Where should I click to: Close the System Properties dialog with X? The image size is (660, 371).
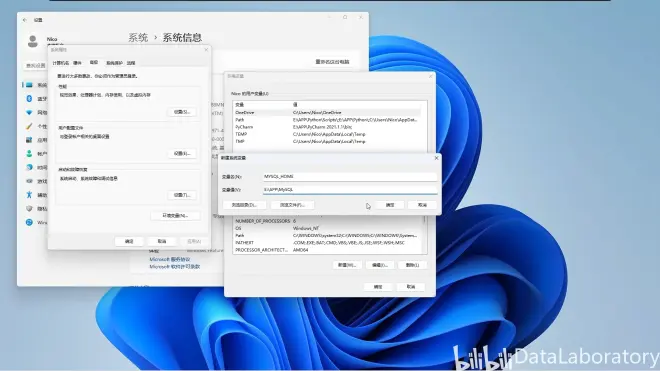click(x=206, y=50)
